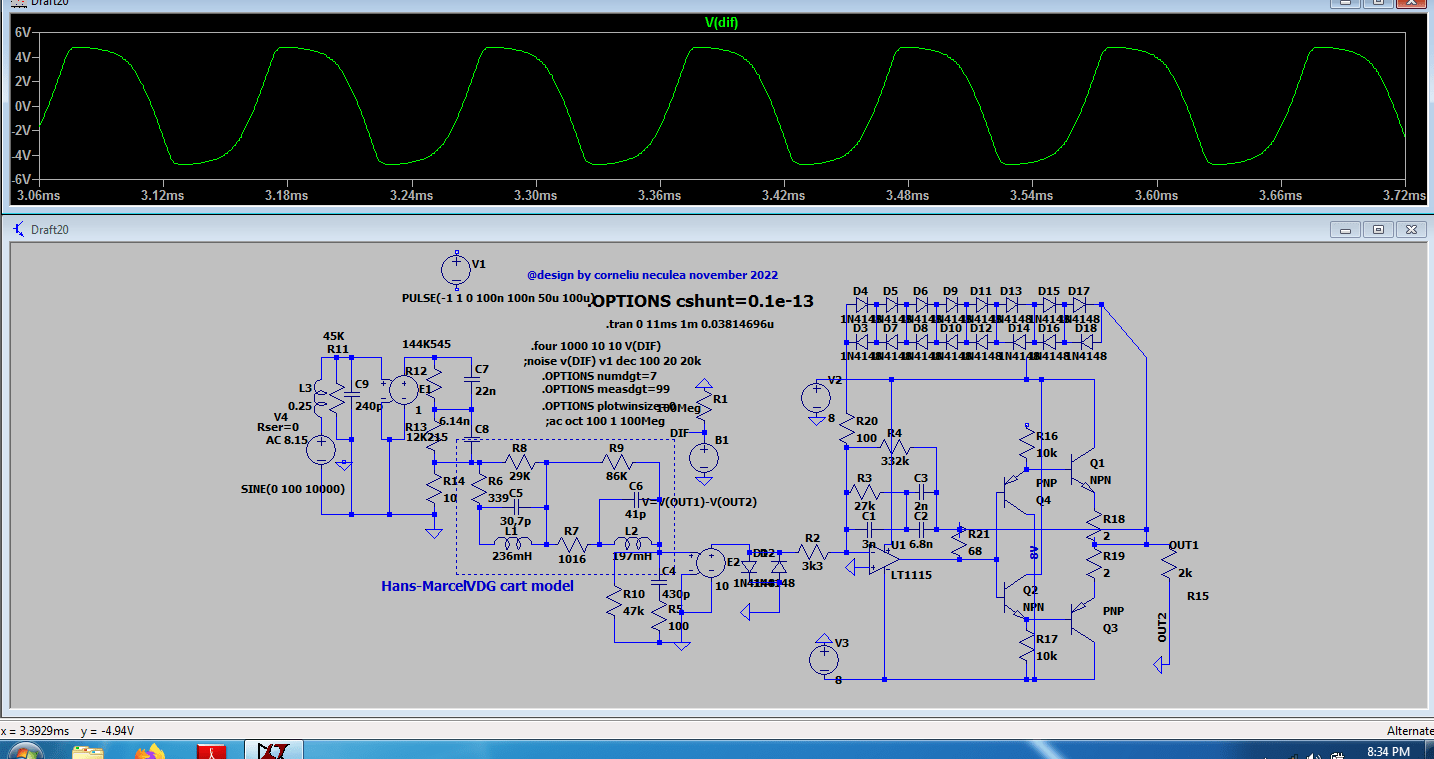
Task: Click the 6V label on vertical axis
Action: tap(23, 32)
